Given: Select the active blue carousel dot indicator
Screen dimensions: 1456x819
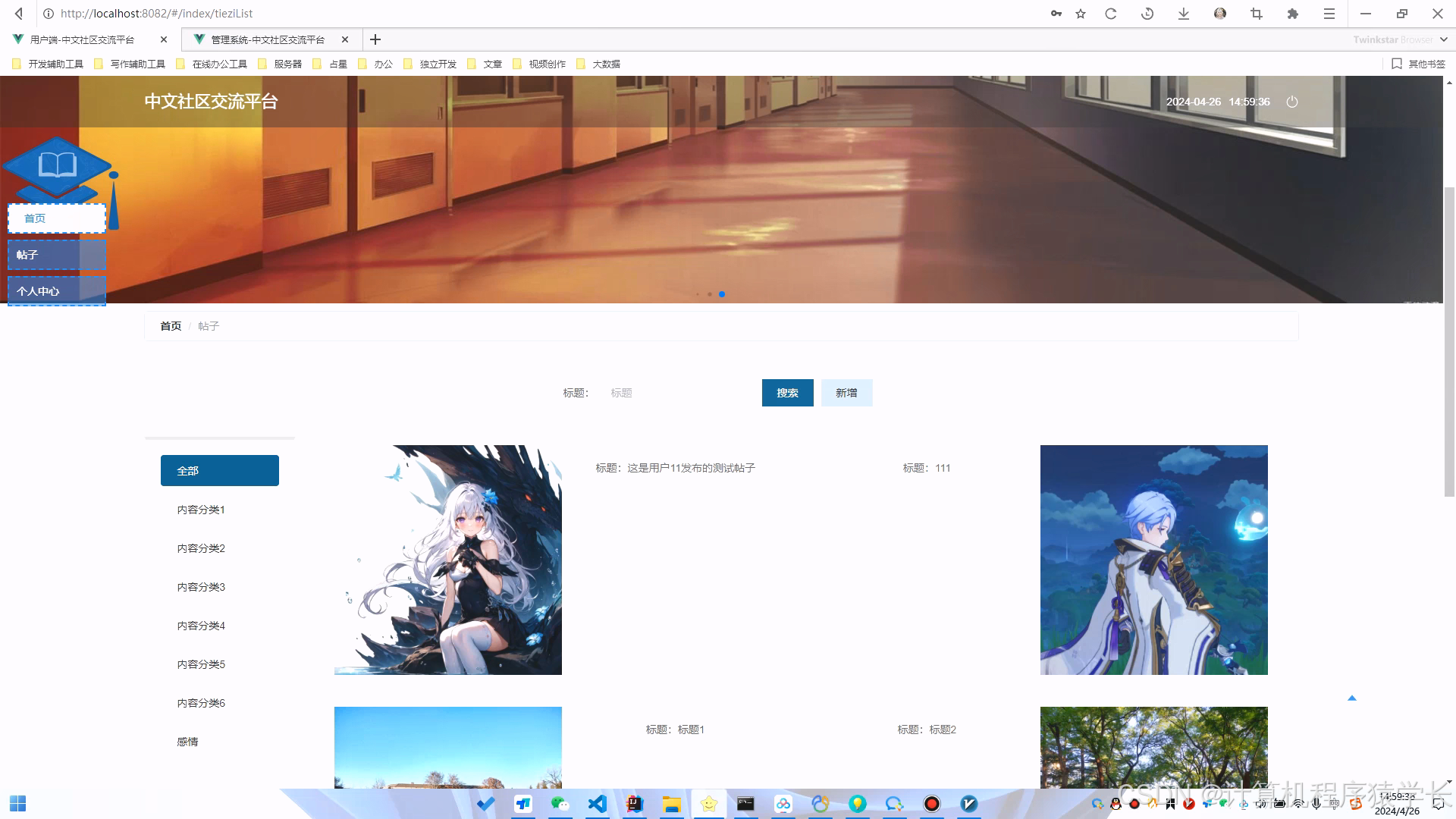Looking at the screenshot, I should tap(722, 294).
